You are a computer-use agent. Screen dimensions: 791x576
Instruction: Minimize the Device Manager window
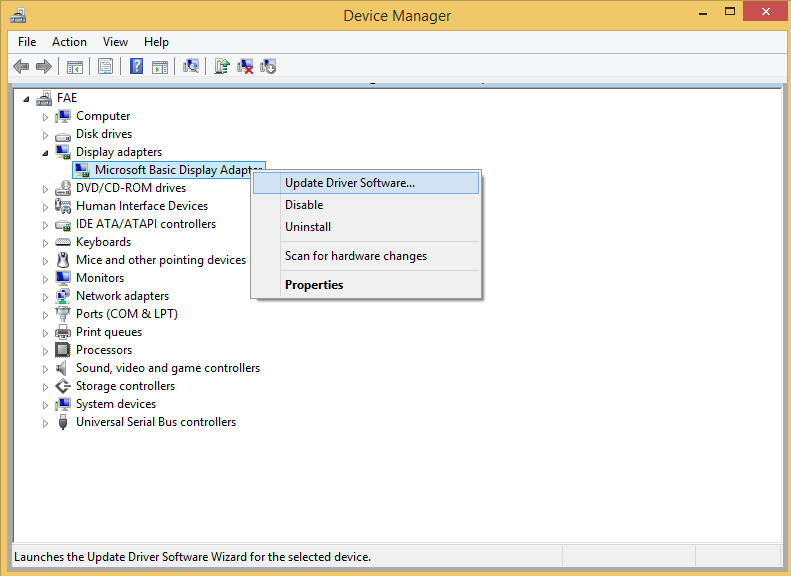[703, 12]
